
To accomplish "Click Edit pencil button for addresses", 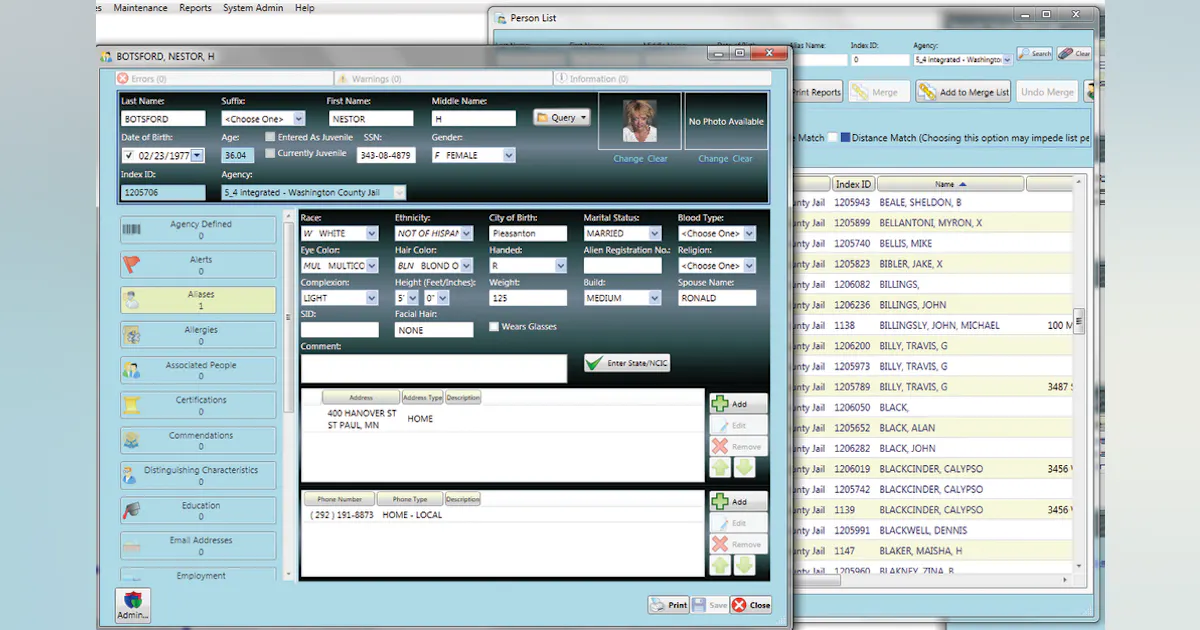I will [738, 426].
